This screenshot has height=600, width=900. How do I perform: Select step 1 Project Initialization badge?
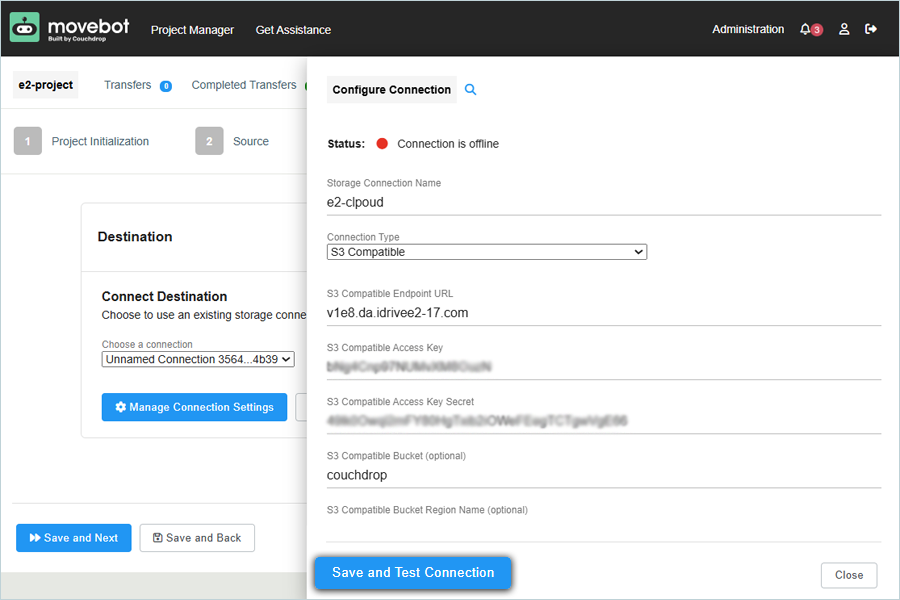click(28, 142)
